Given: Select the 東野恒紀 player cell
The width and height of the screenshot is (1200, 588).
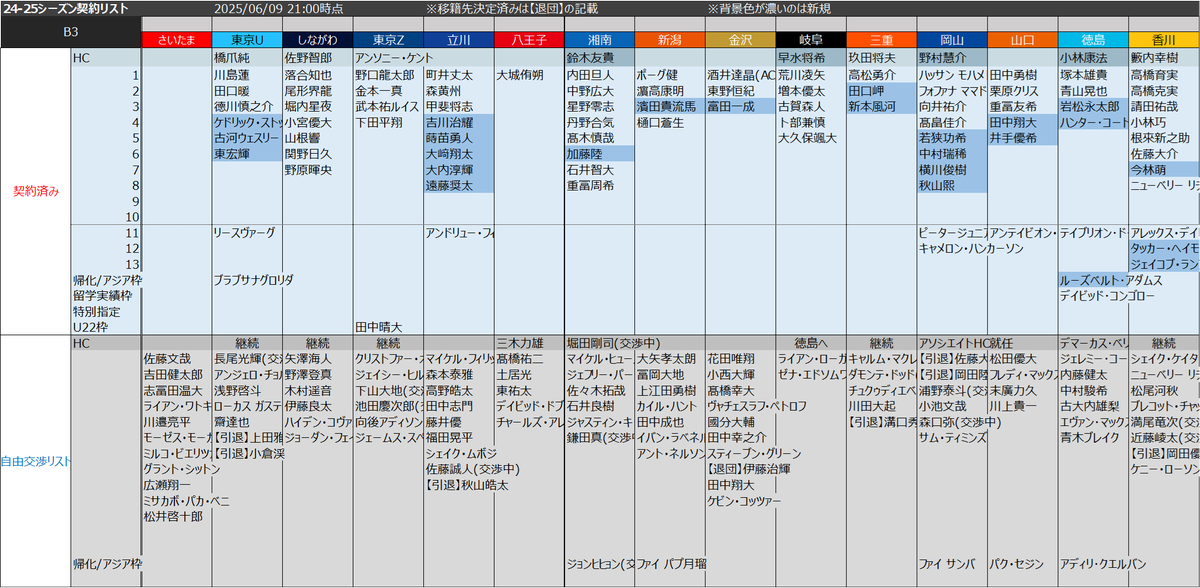Looking at the screenshot, I should tap(740, 90).
